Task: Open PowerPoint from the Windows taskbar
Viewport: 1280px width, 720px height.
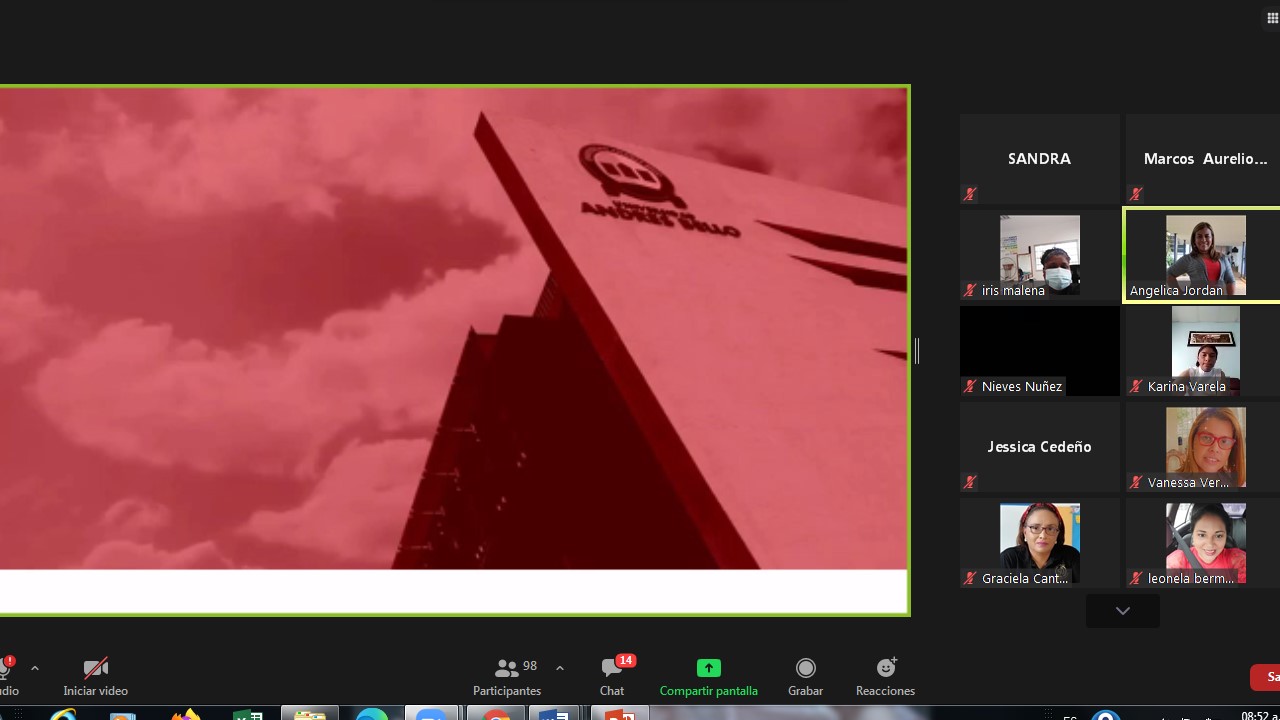Action: pyautogui.click(x=620, y=715)
